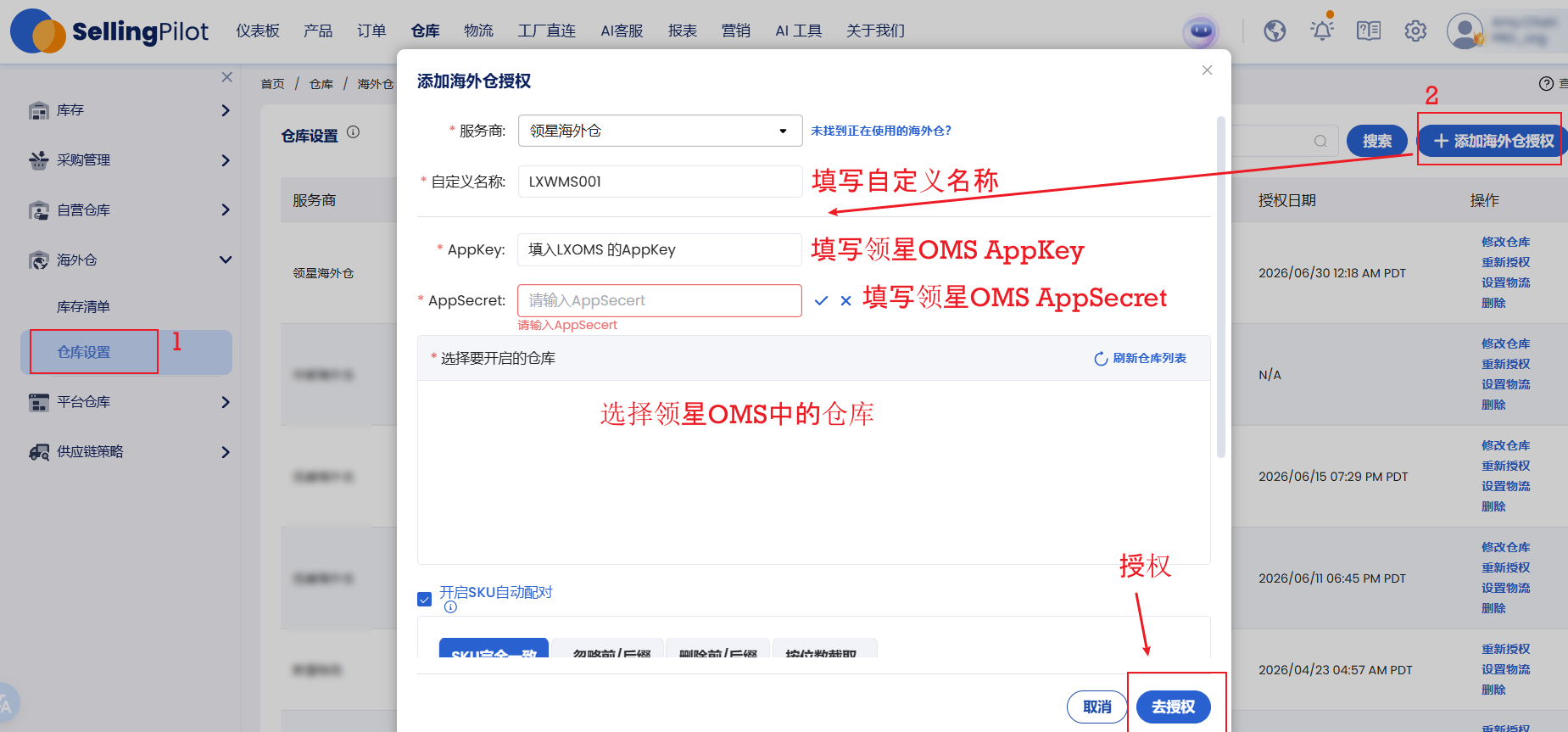The width and height of the screenshot is (1568, 732).
Task: Focus the AppSecret input field
Action: click(x=660, y=300)
